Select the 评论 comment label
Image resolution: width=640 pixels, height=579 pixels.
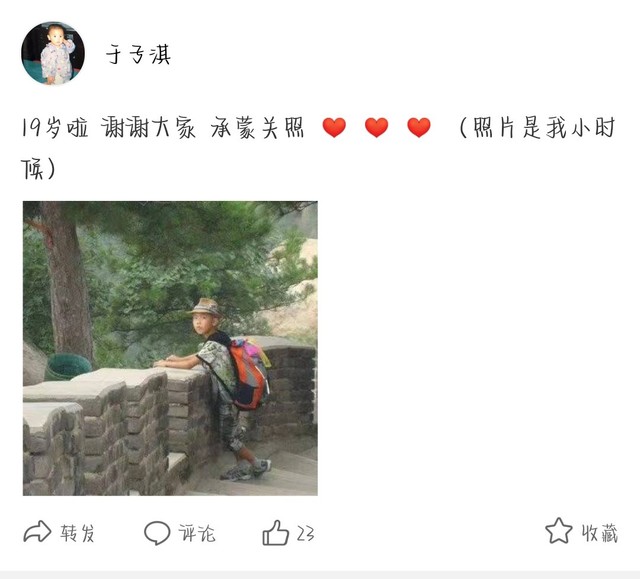(197, 533)
